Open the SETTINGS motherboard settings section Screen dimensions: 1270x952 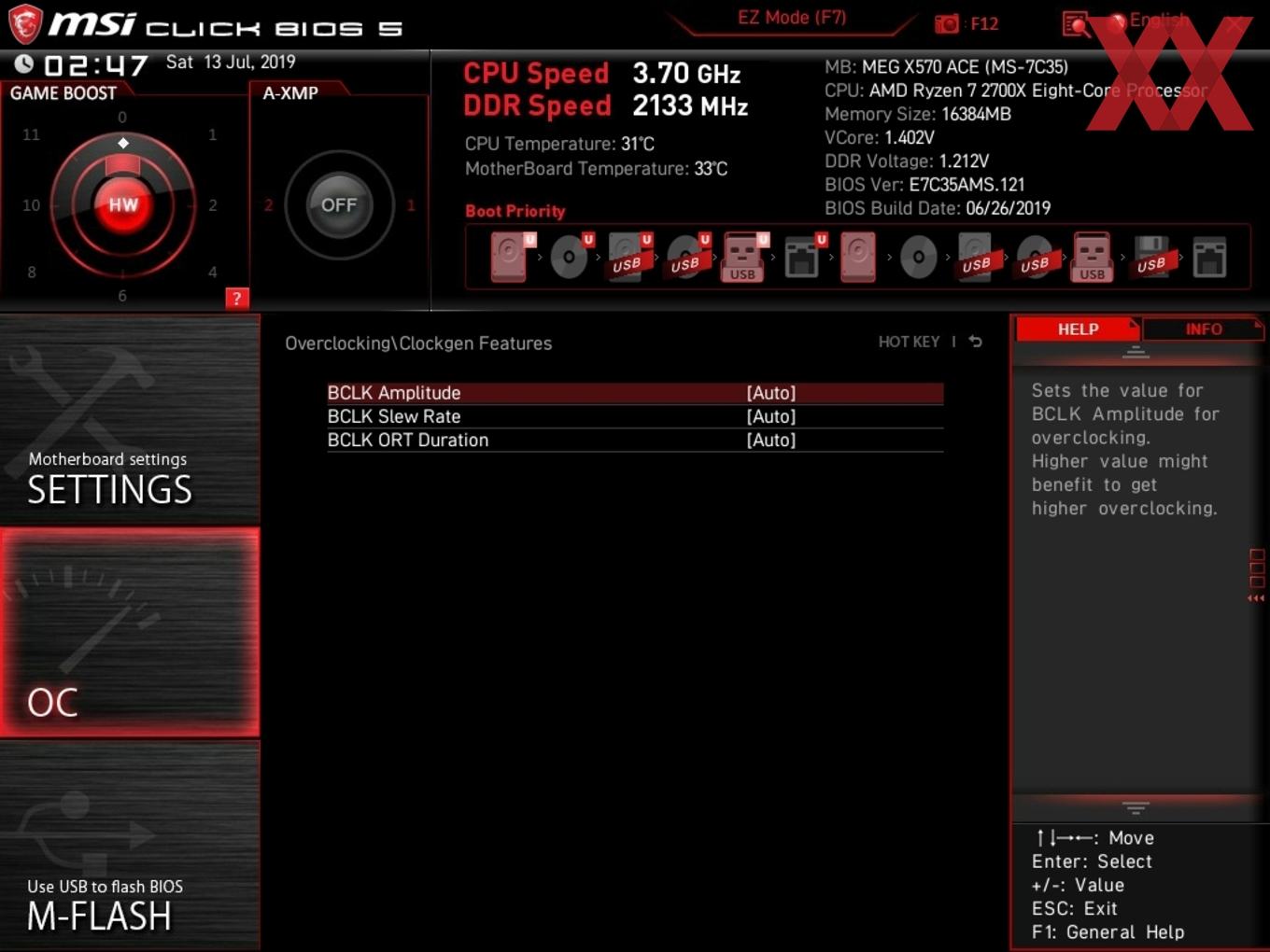click(x=130, y=420)
